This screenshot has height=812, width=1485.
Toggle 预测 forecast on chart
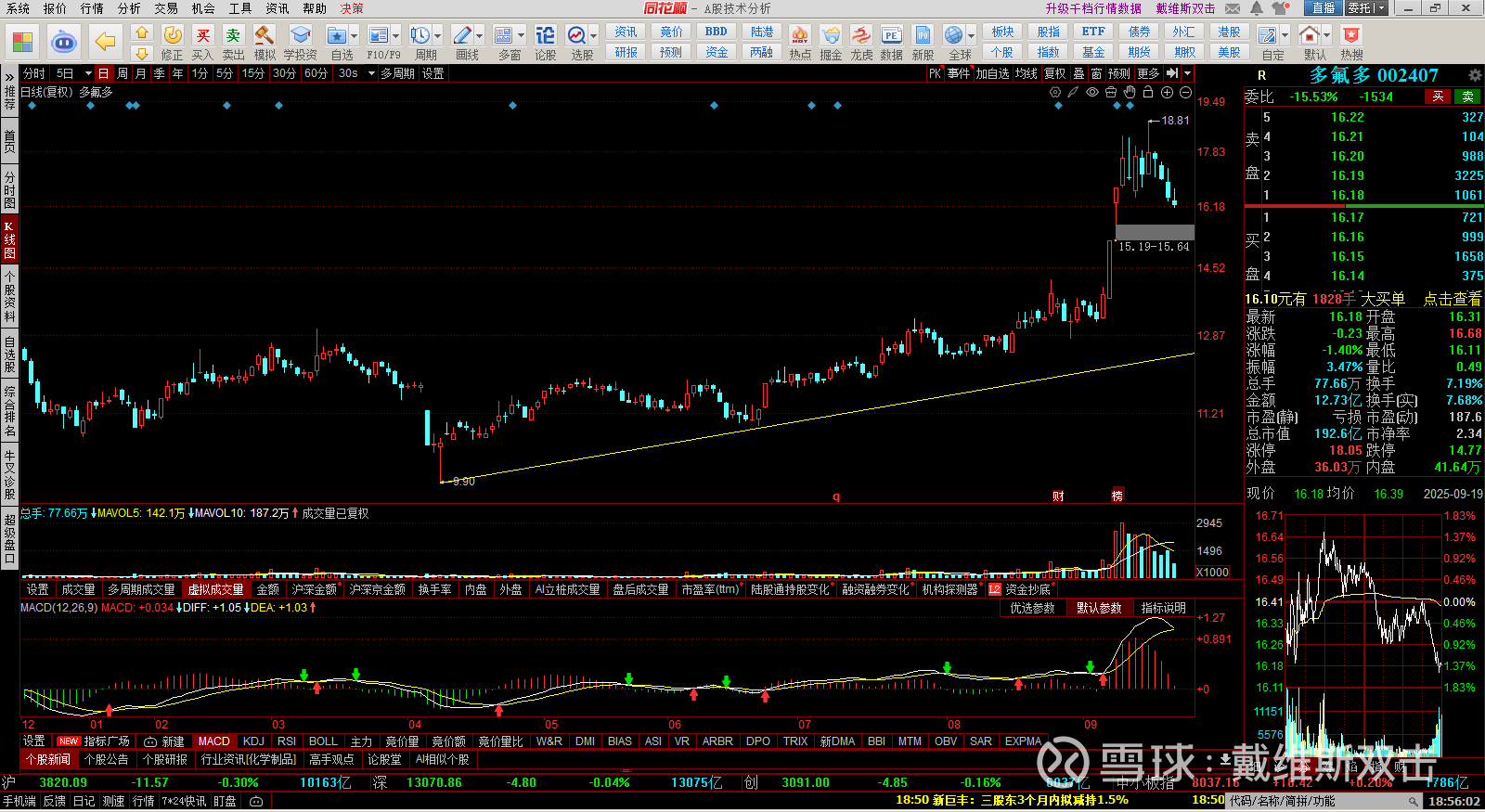pyautogui.click(x=1119, y=73)
